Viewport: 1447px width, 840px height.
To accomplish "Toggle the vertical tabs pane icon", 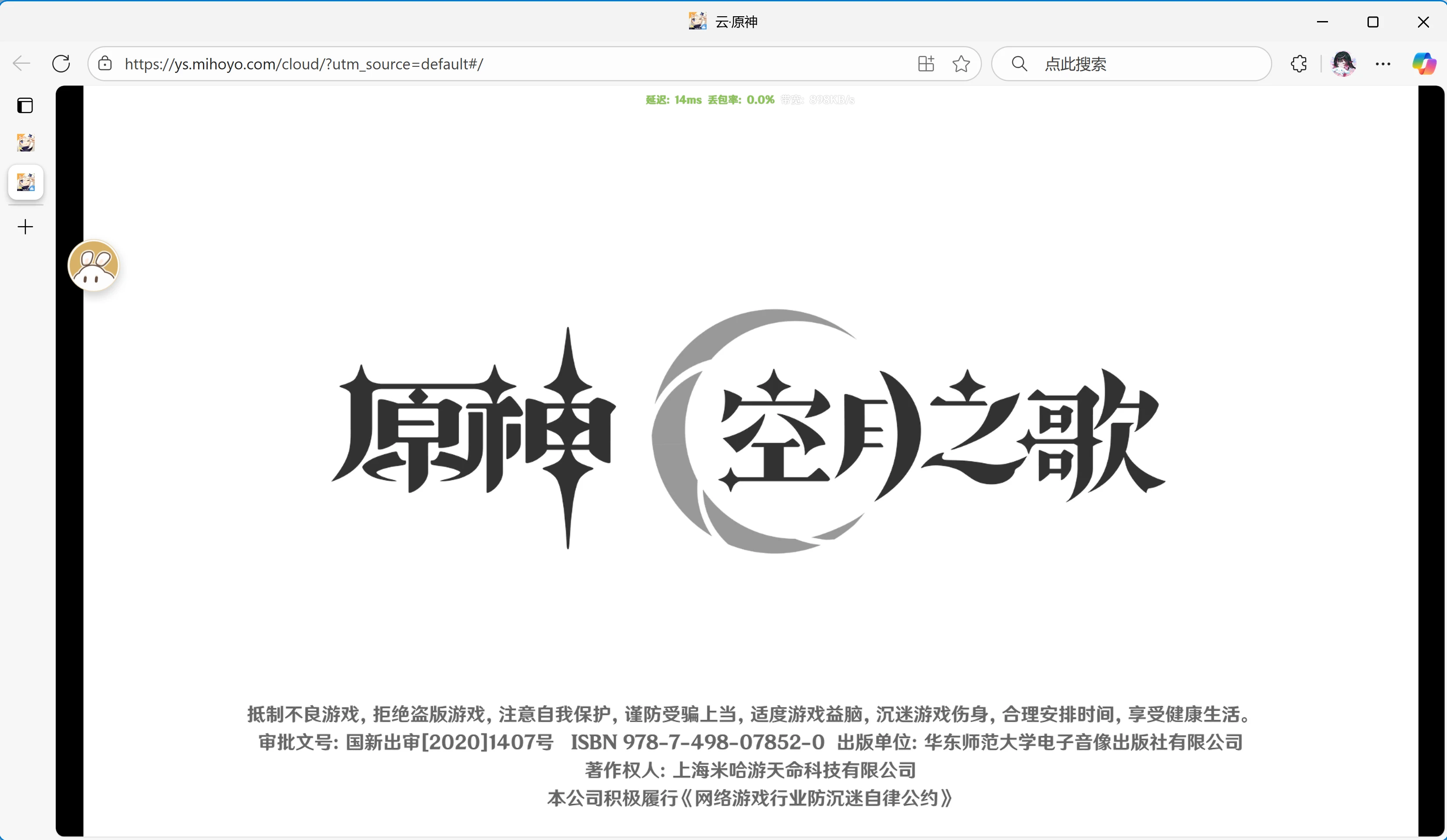I will click(x=25, y=106).
